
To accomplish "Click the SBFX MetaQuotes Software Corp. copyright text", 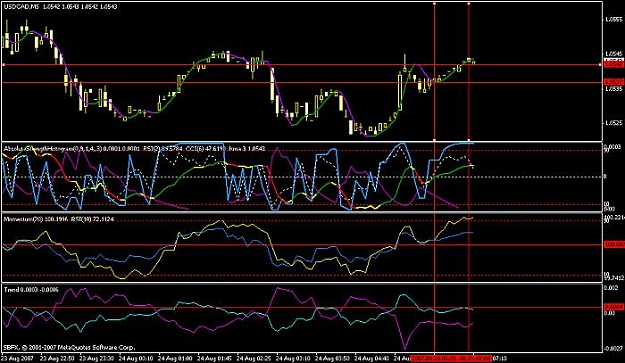I will (x=69, y=347).
